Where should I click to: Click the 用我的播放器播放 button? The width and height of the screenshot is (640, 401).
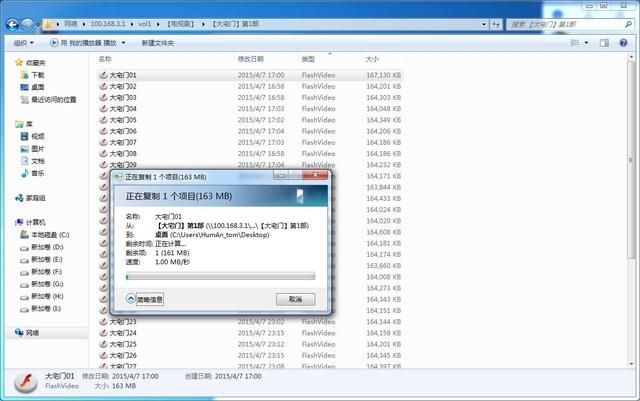coord(83,43)
